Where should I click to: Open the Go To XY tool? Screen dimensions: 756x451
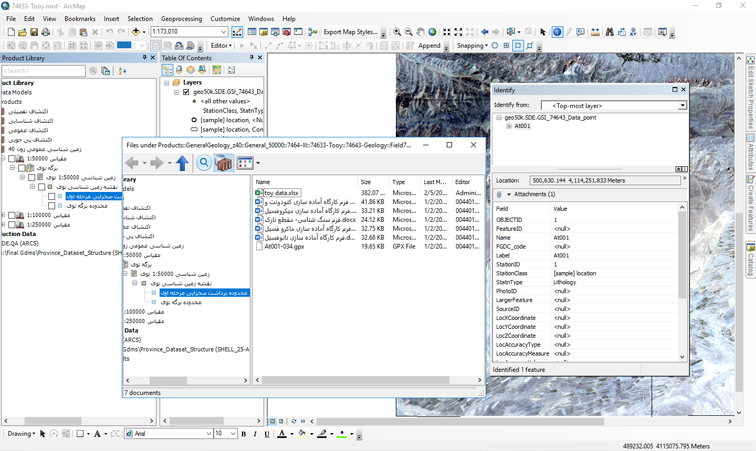(633, 32)
